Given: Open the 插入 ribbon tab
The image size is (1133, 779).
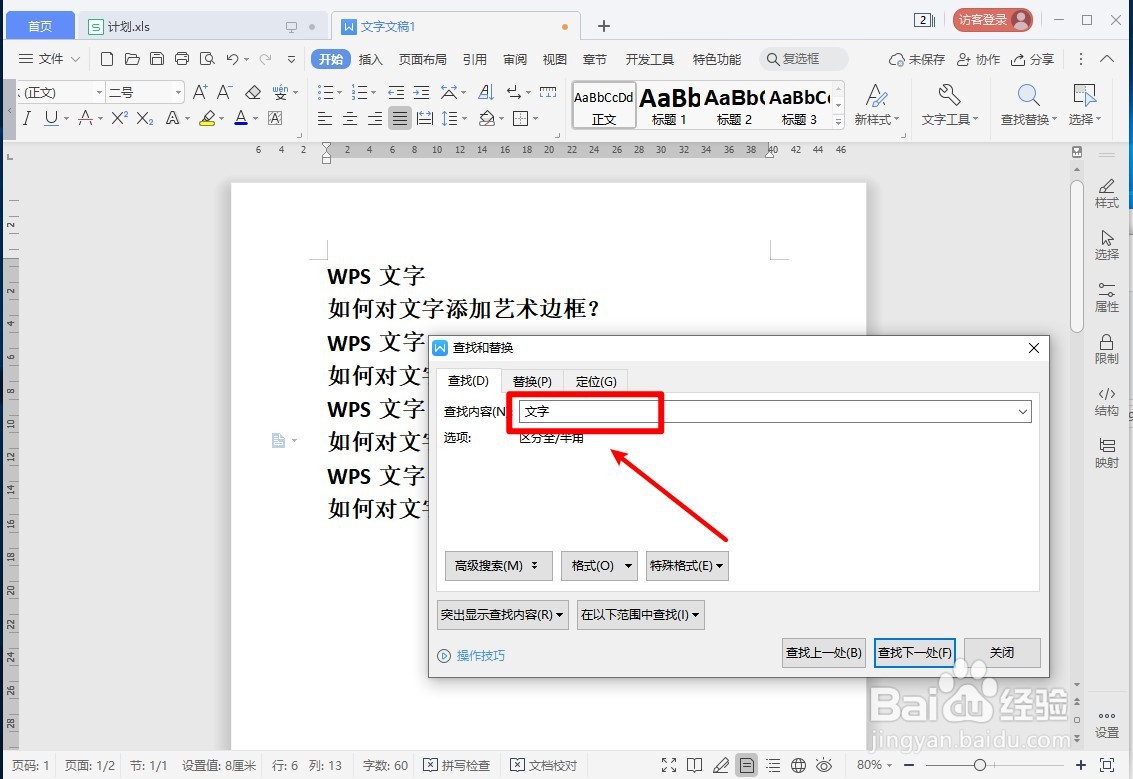Looking at the screenshot, I should tap(370, 59).
